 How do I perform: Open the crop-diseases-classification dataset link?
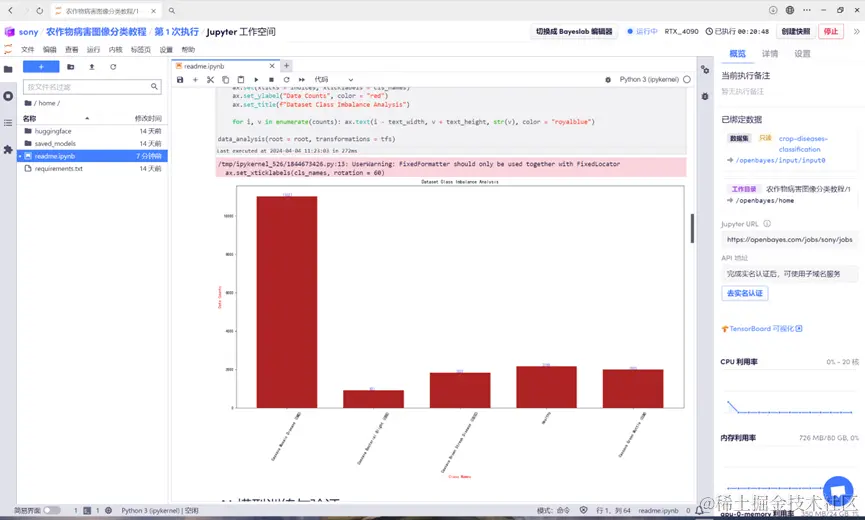click(x=803, y=144)
